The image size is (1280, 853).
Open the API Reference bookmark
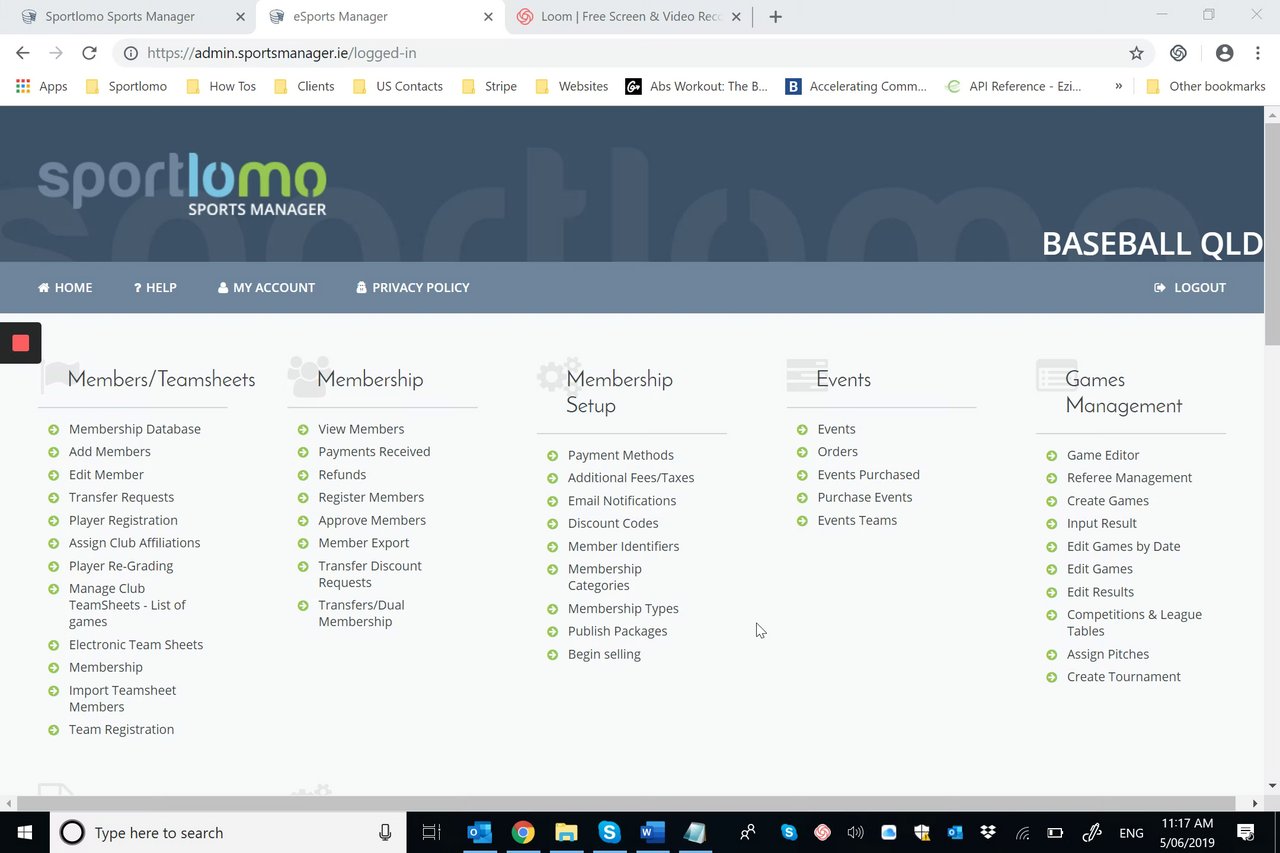pyautogui.click(x=1014, y=86)
